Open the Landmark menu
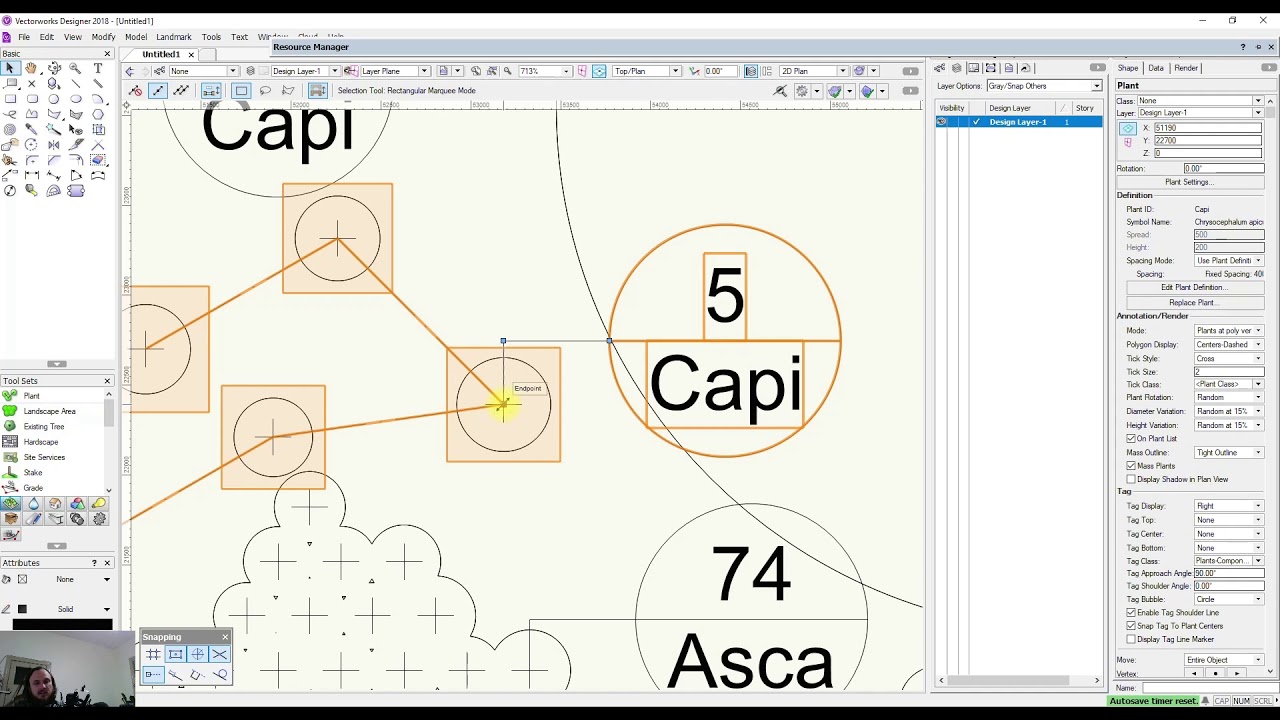 click(x=174, y=37)
